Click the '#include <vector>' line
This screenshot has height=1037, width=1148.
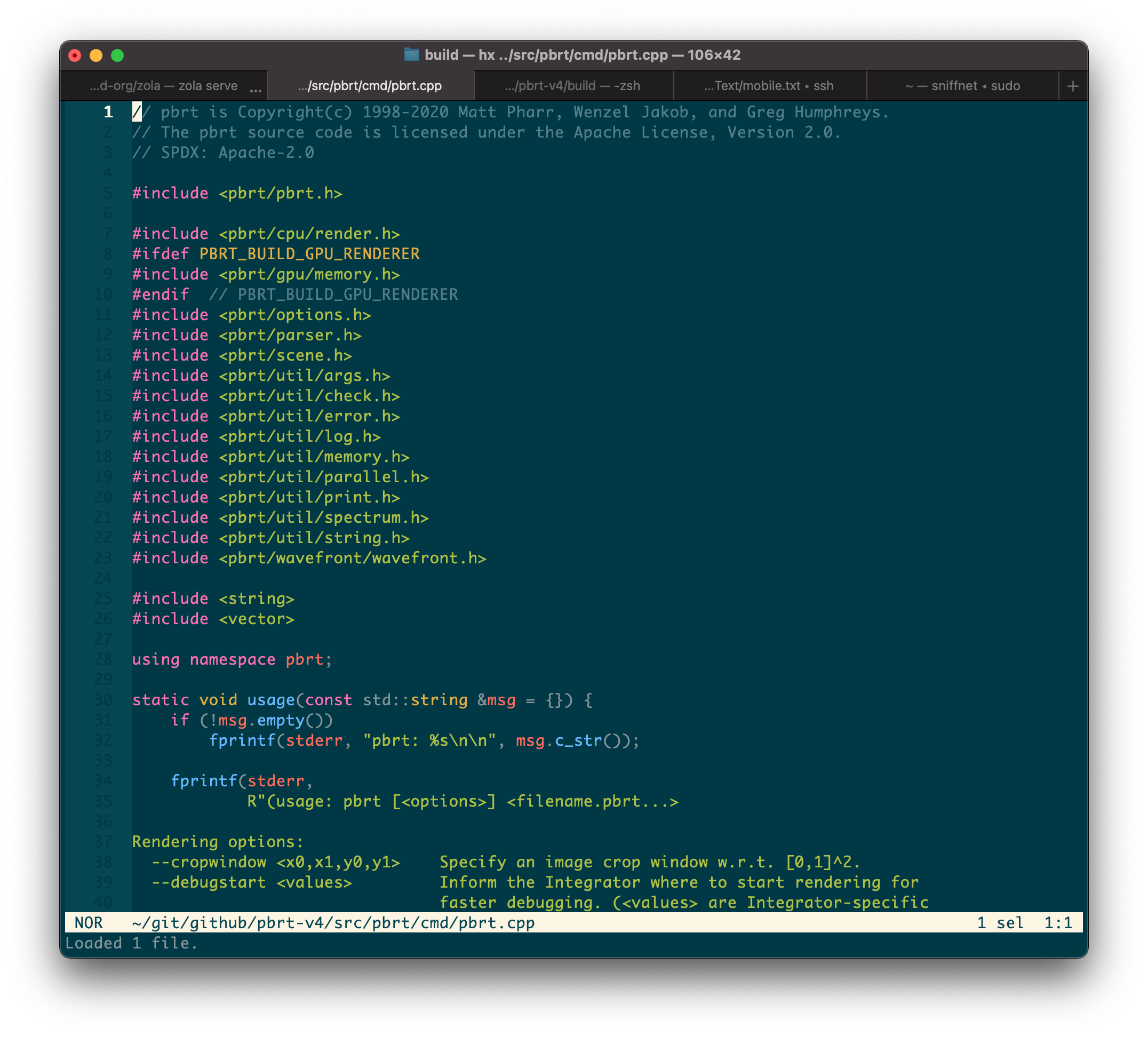pos(213,618)
